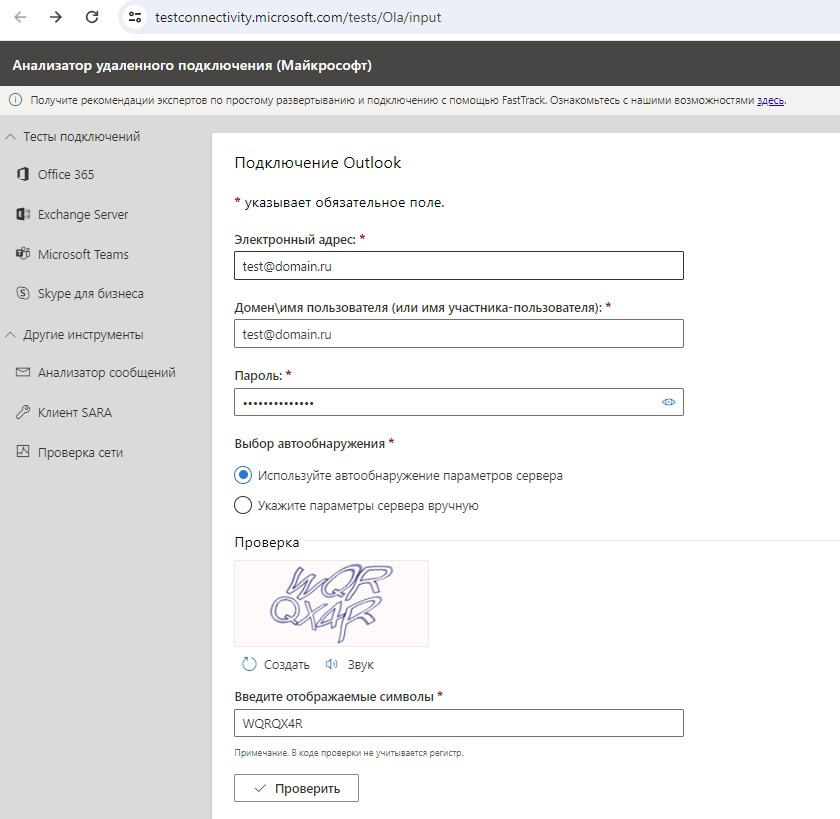Open site information icon in address bar
The height and width of the screenshot is (819, 840).
[136, 17]
